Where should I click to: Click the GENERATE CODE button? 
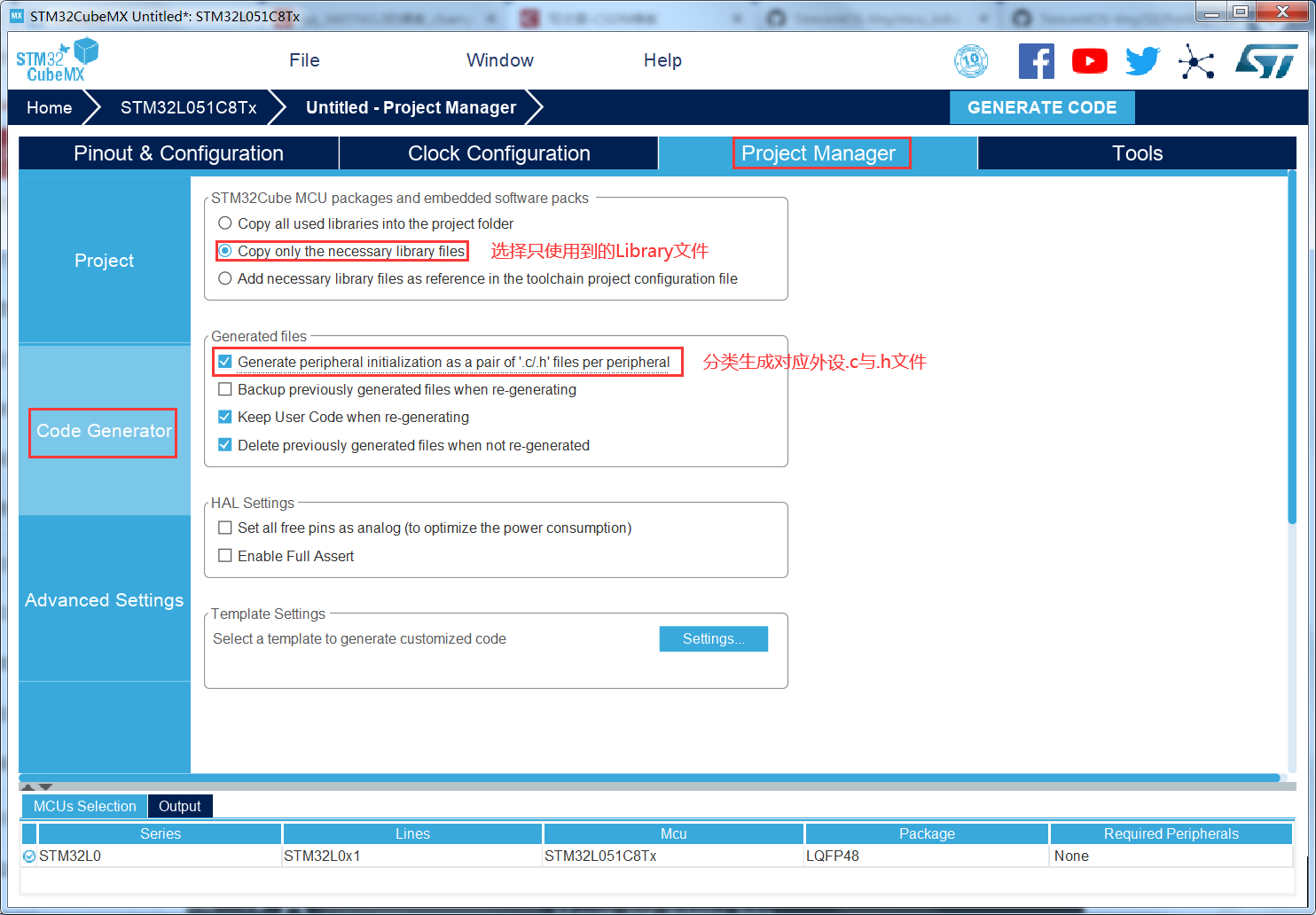pos(1042,107)
